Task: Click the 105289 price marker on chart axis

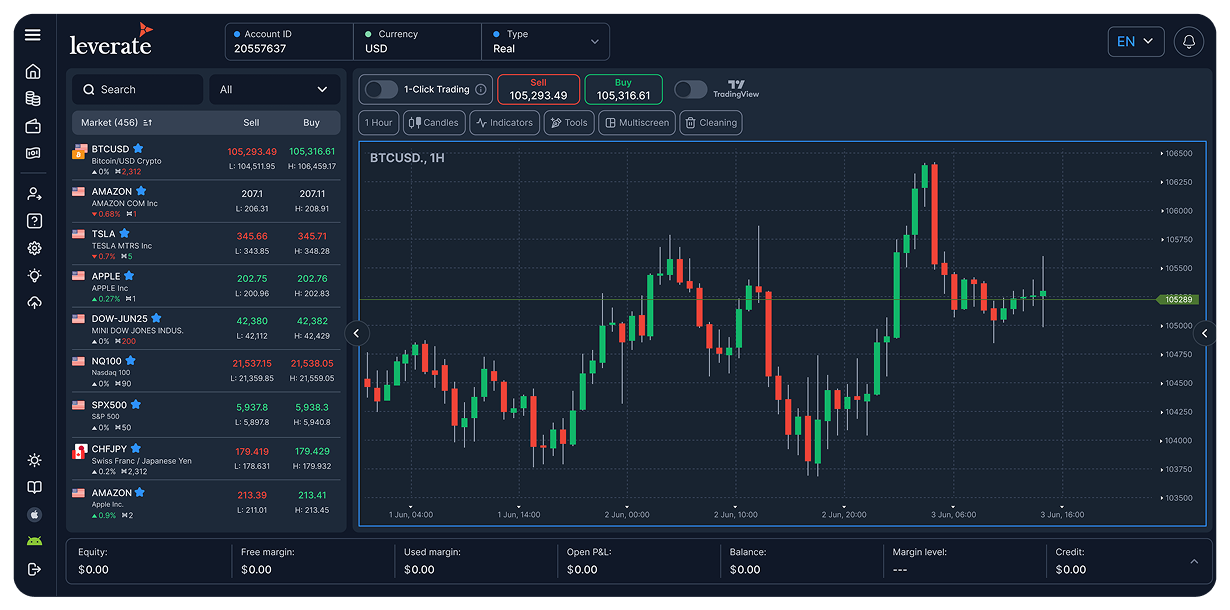Action: click(1176, 299)
